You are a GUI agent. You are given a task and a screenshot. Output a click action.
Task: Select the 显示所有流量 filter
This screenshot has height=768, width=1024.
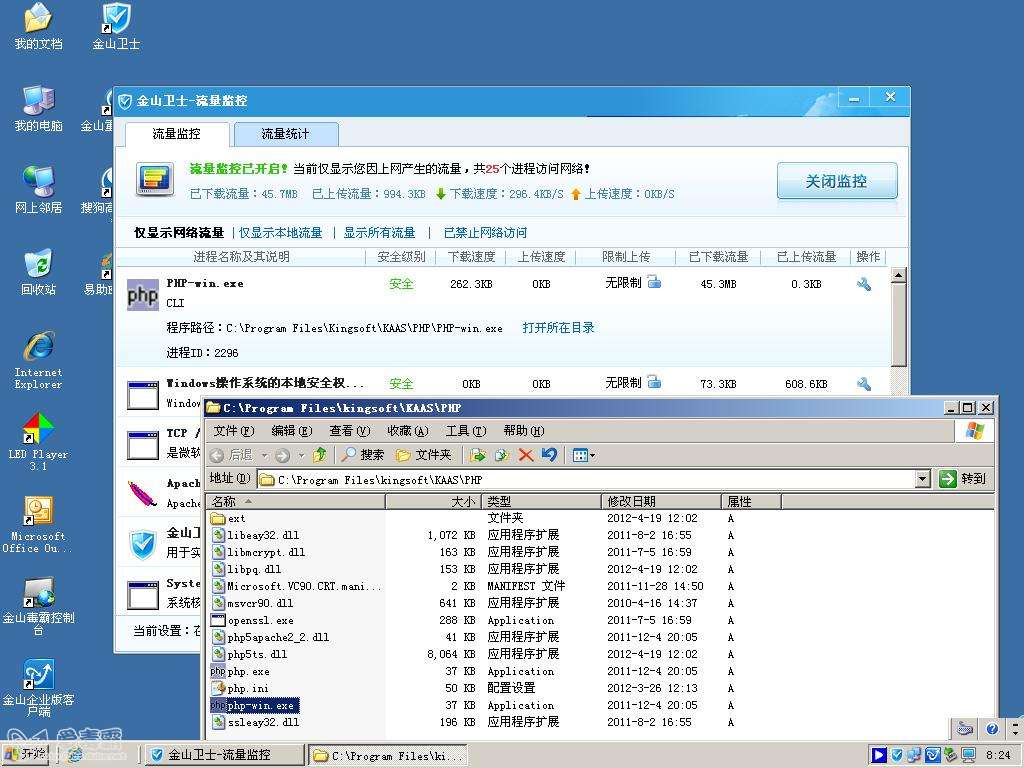(x=379, y=232)
